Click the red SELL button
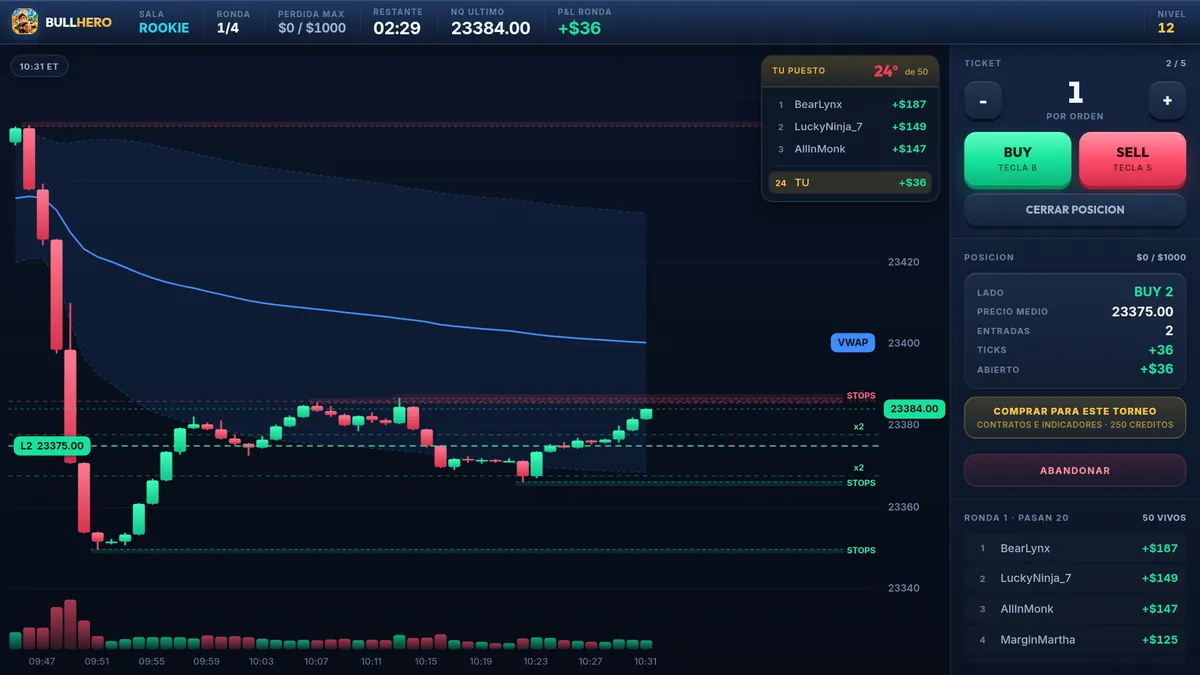1200x675 pixels. coord(1132,159)
